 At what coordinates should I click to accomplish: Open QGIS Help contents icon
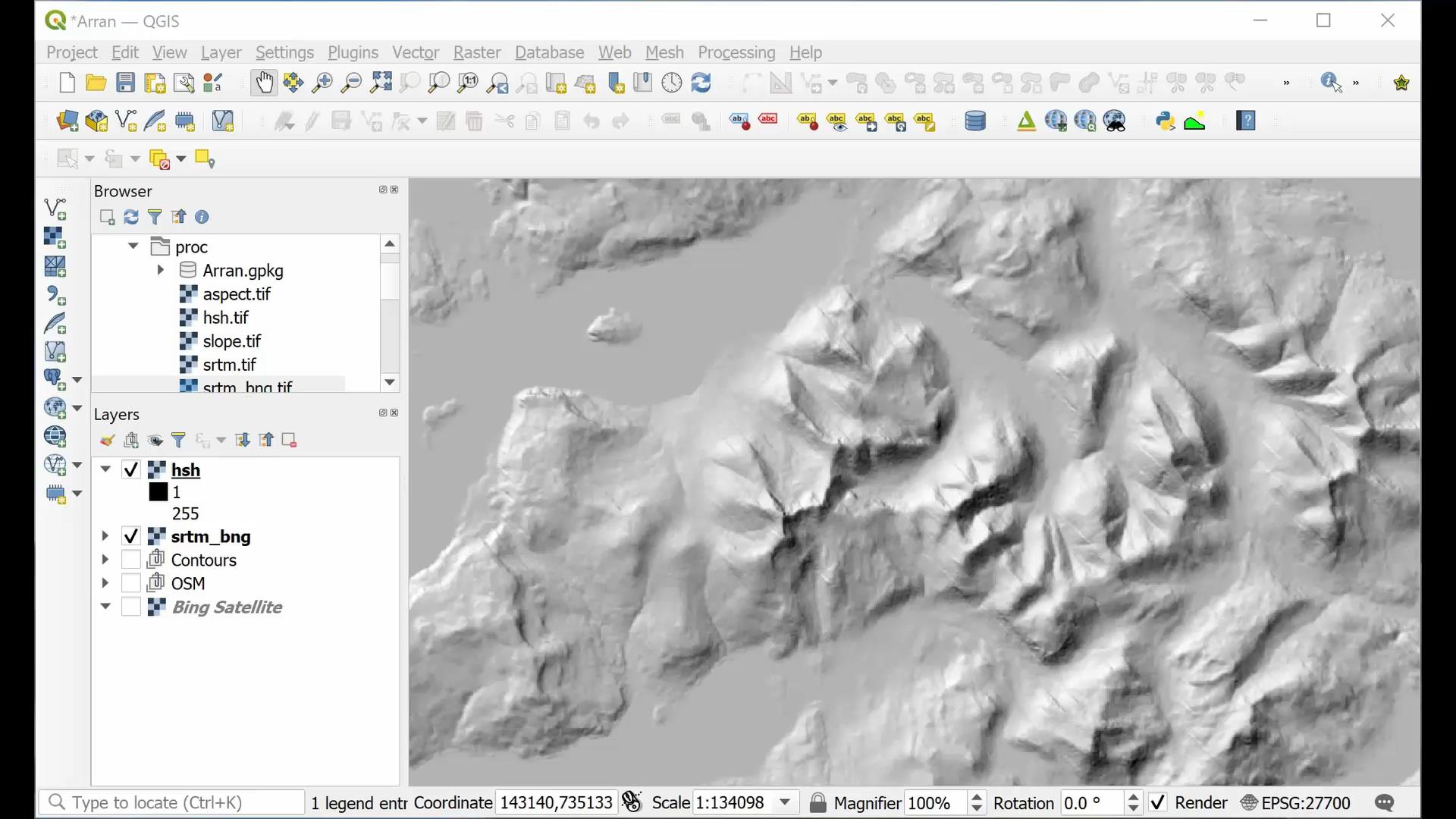tap(1246, 121)
